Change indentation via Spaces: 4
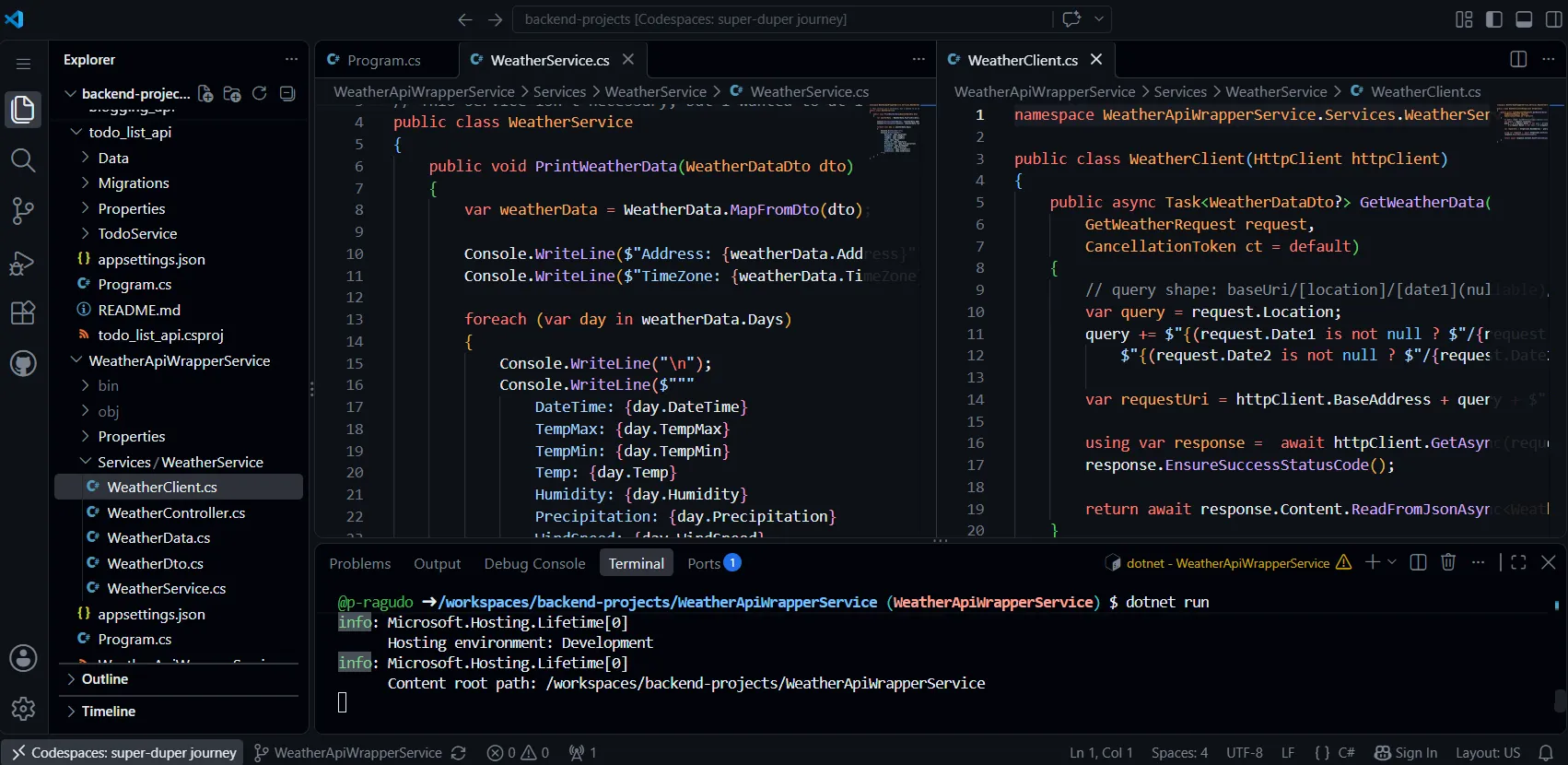The image size is (1568, 765). [x=1179, y=753]
